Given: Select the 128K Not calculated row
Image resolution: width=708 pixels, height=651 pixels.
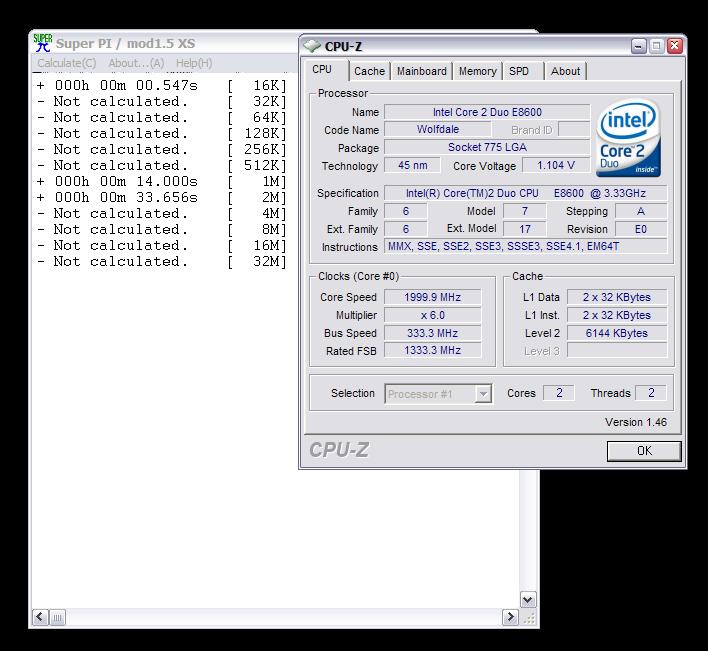Looking at the screenshot, I should [x=162, y=134].
